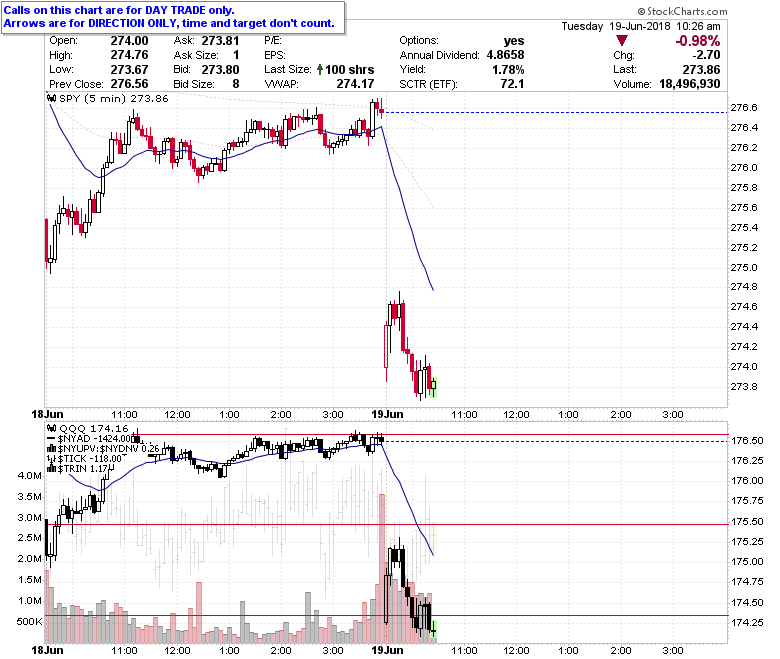
Task: Click the line icon before $NYAD legend
Action: pos(51,438)
